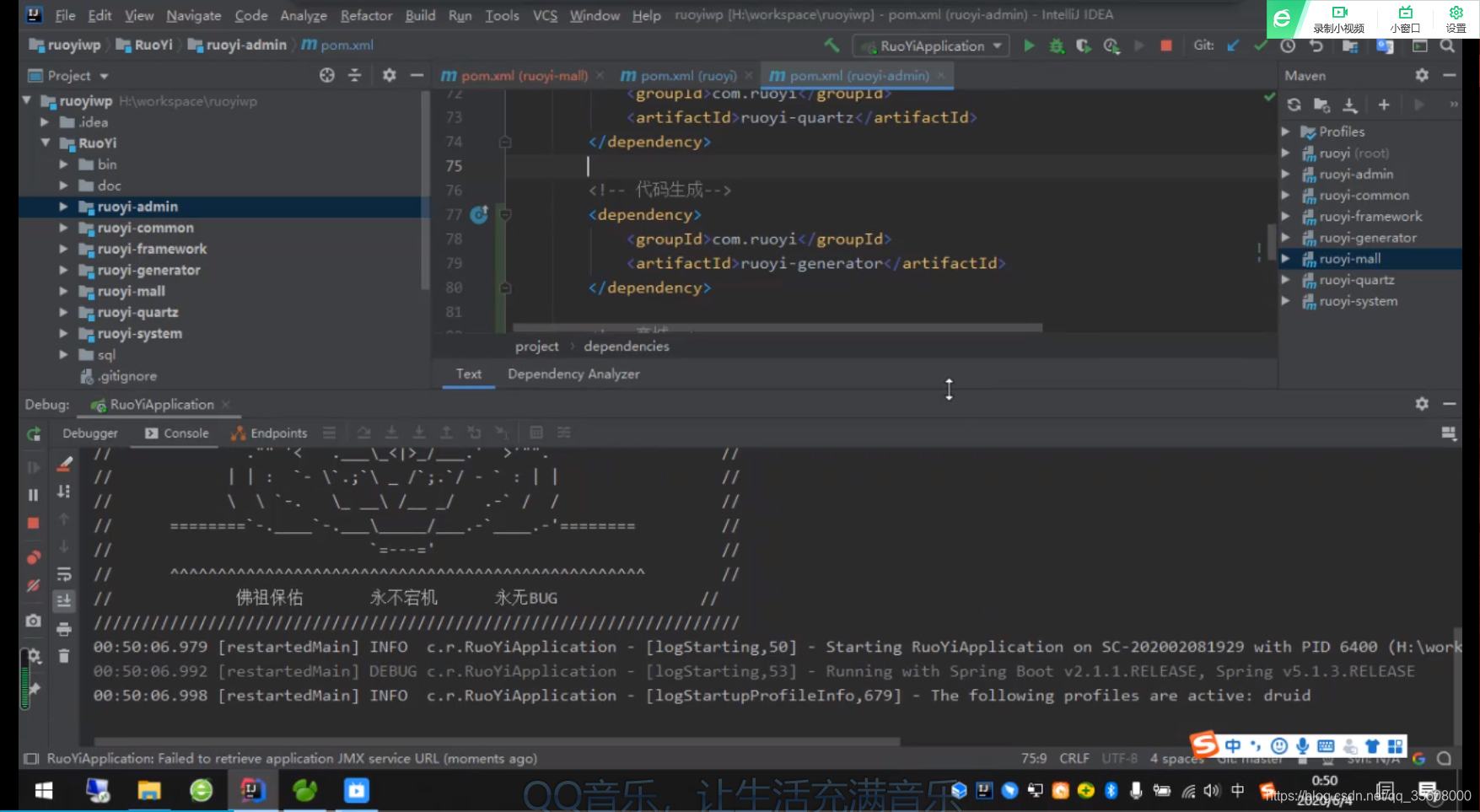1480x812 pixels.
Task: Locate current file with Project panel crosshair
Action: [327, 75]
